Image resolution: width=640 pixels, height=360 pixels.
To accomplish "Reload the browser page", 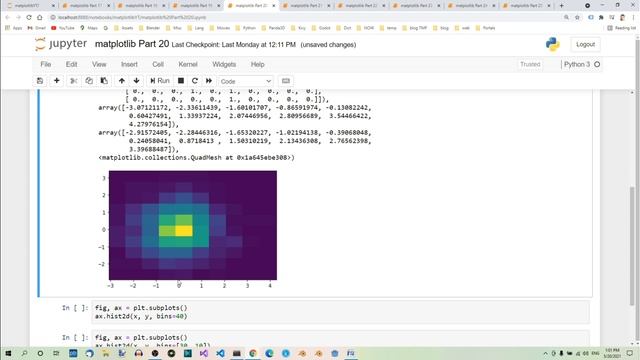I will coord(29,18).
